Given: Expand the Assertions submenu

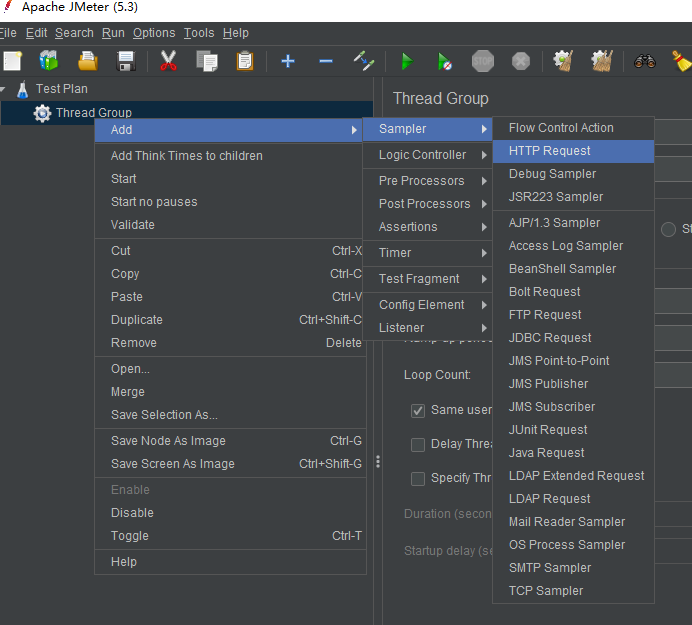Looking at the screenshot, I should click(427, 227).
